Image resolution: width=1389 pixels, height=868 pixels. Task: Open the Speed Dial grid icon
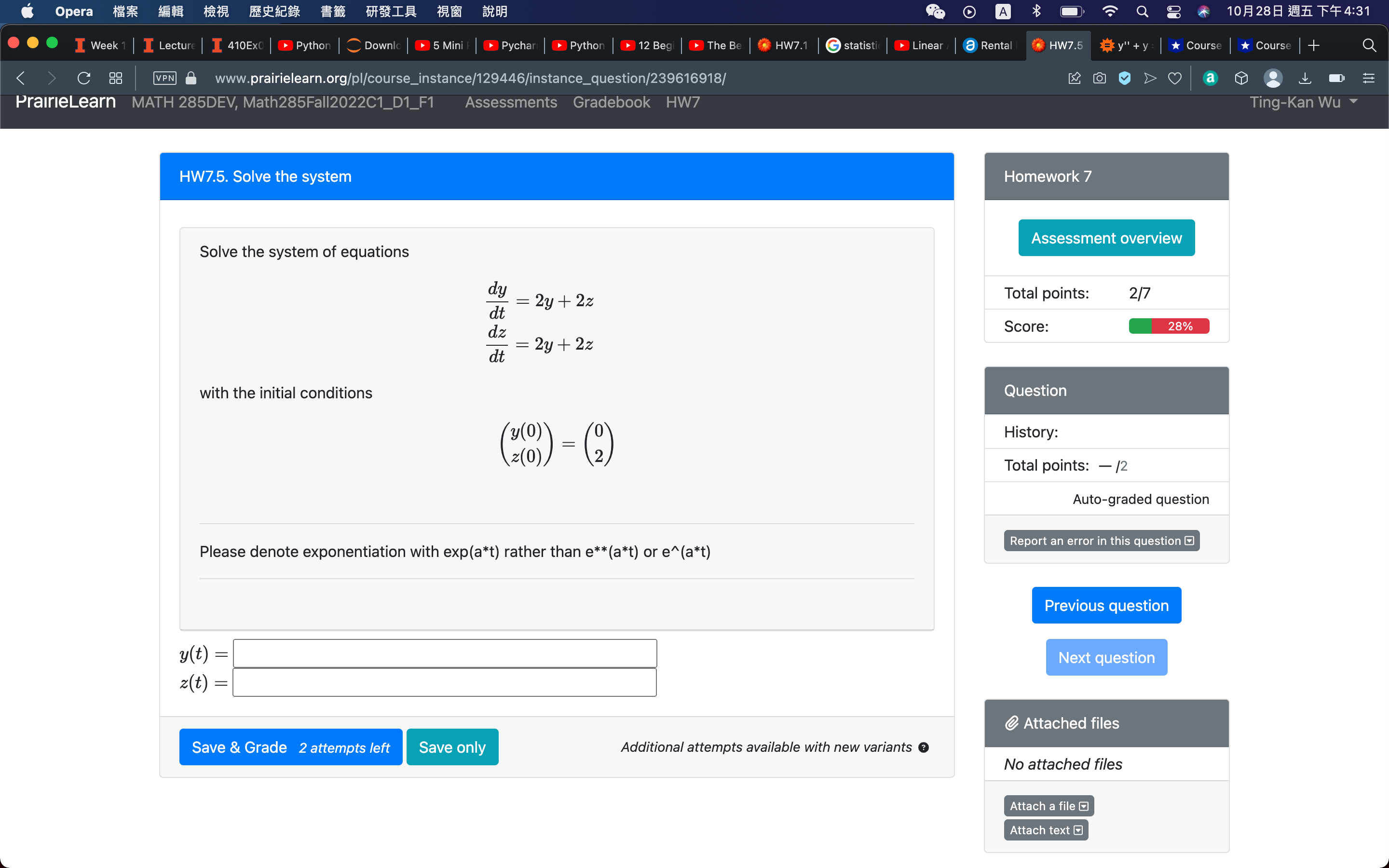click(x=115, y=78)
